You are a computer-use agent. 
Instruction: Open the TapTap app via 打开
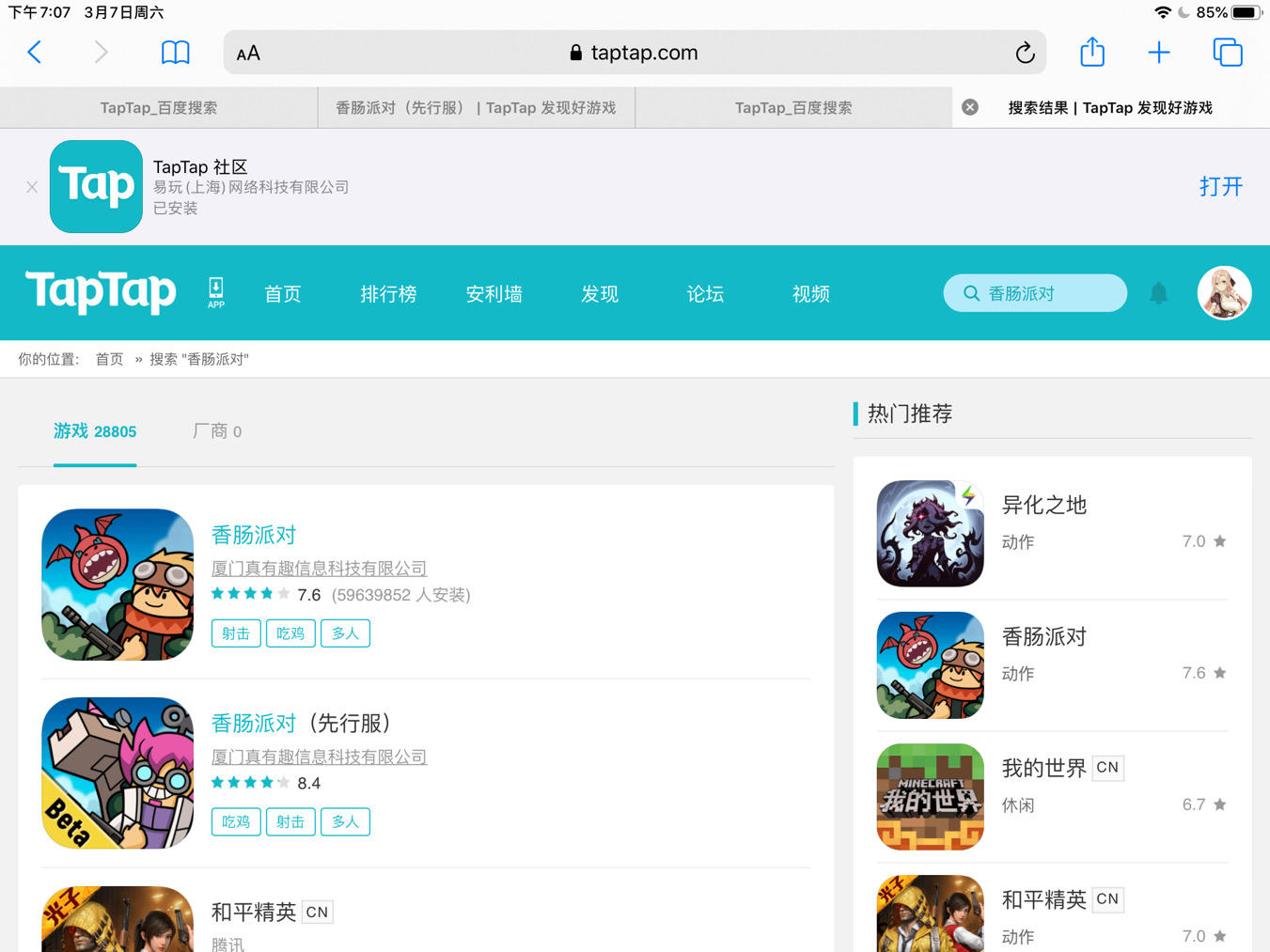1221,186
